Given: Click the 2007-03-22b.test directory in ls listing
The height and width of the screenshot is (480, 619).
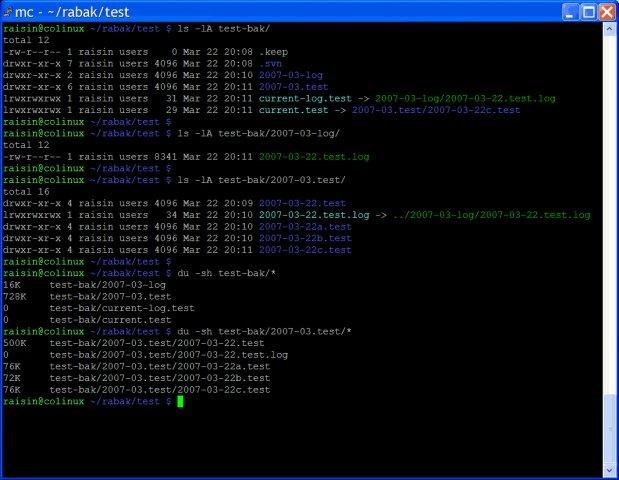Looking at the screenshot, I should pyautogui.click(x=304, y=238).
